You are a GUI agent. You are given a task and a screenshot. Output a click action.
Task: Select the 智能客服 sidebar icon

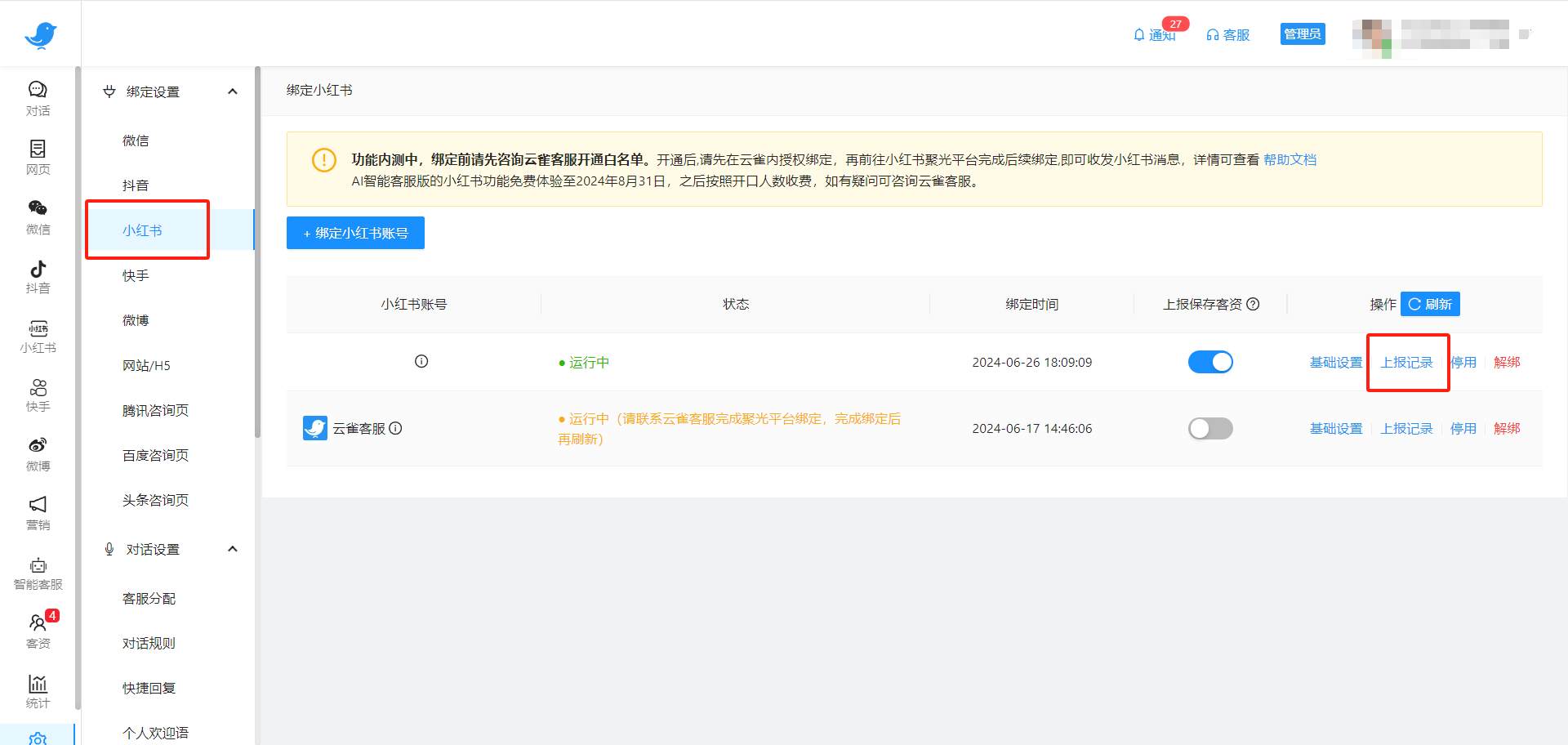click(x=38, y=572)
